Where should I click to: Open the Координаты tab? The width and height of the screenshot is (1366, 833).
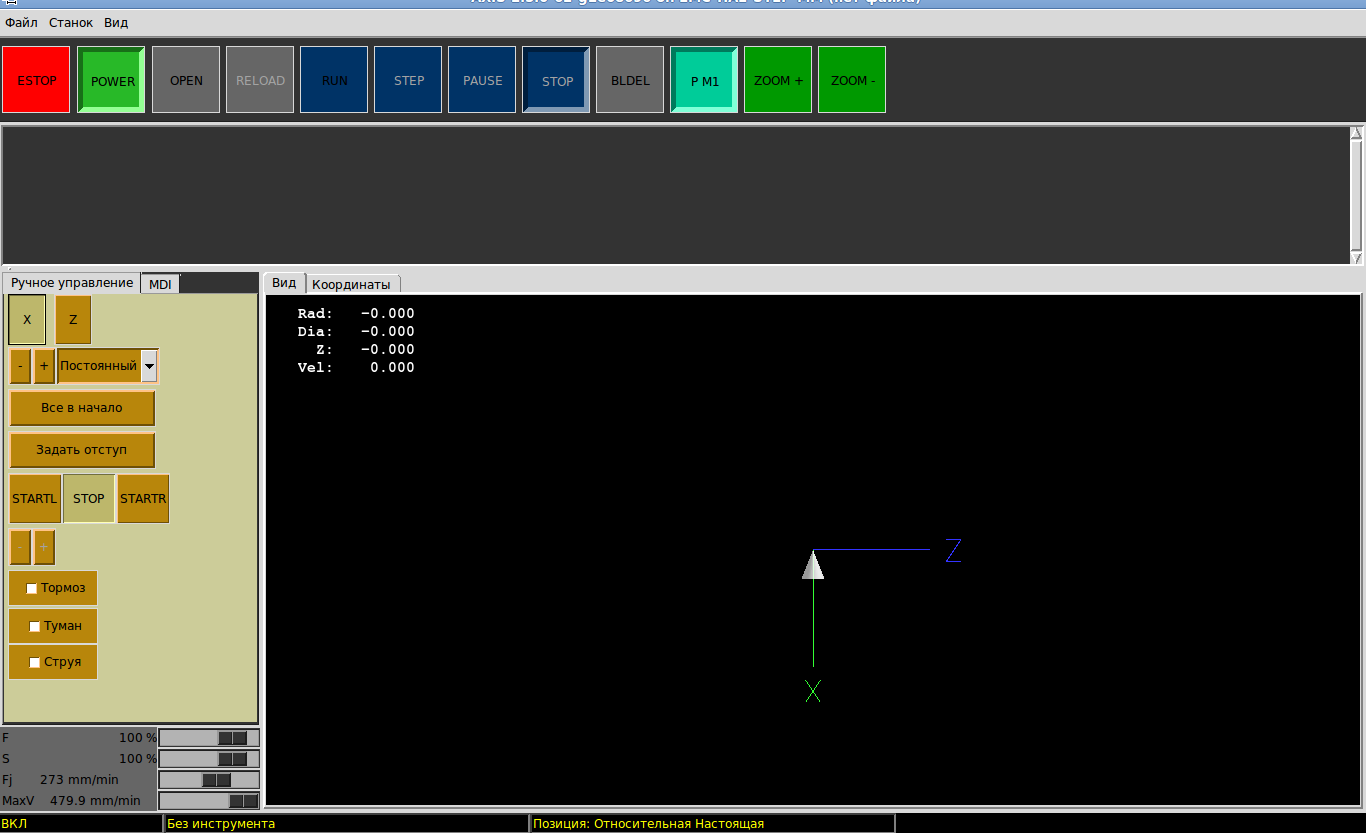(x=351, y=284)
